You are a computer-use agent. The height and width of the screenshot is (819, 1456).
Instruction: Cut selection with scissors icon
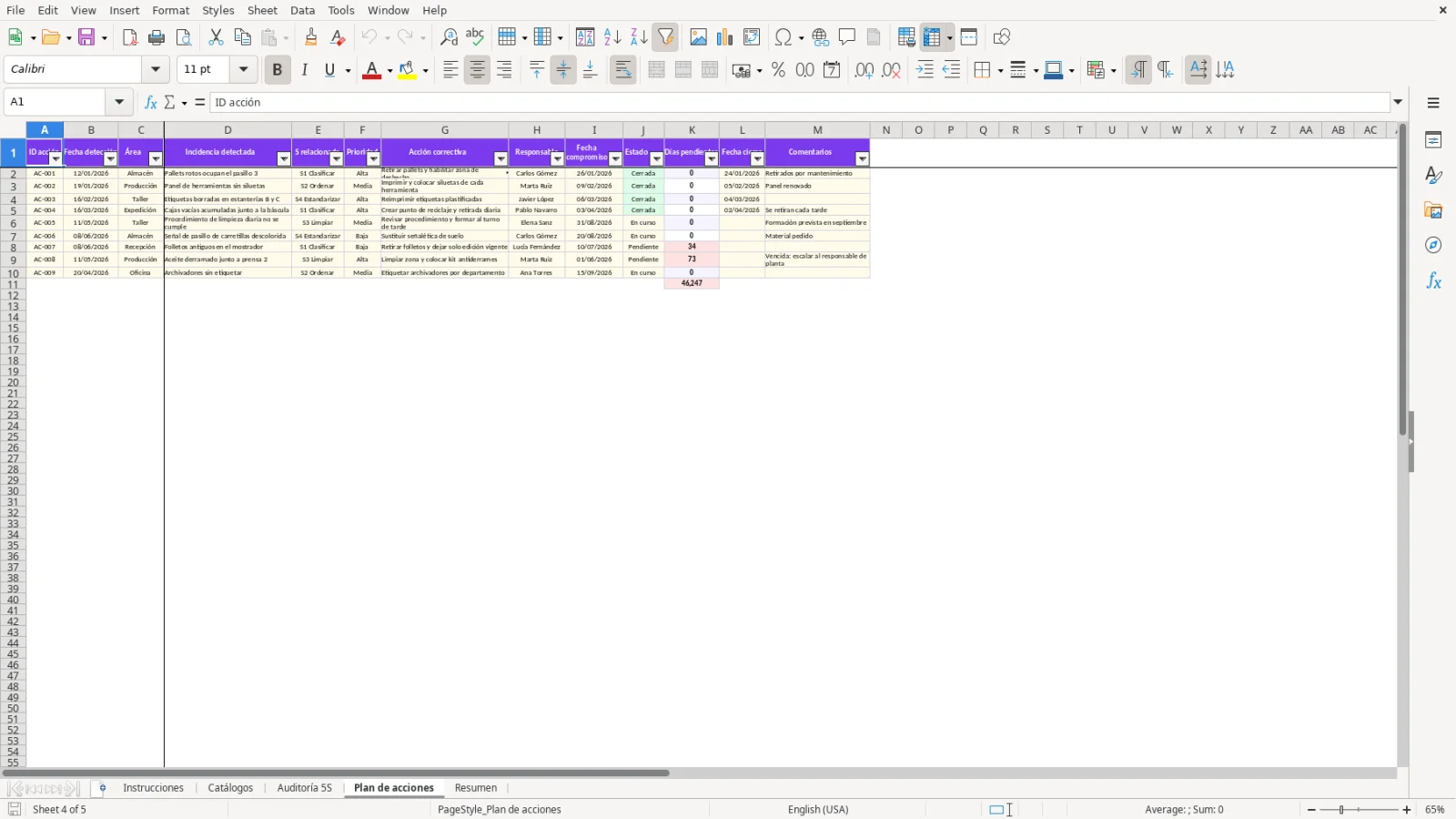click(216, 37)
